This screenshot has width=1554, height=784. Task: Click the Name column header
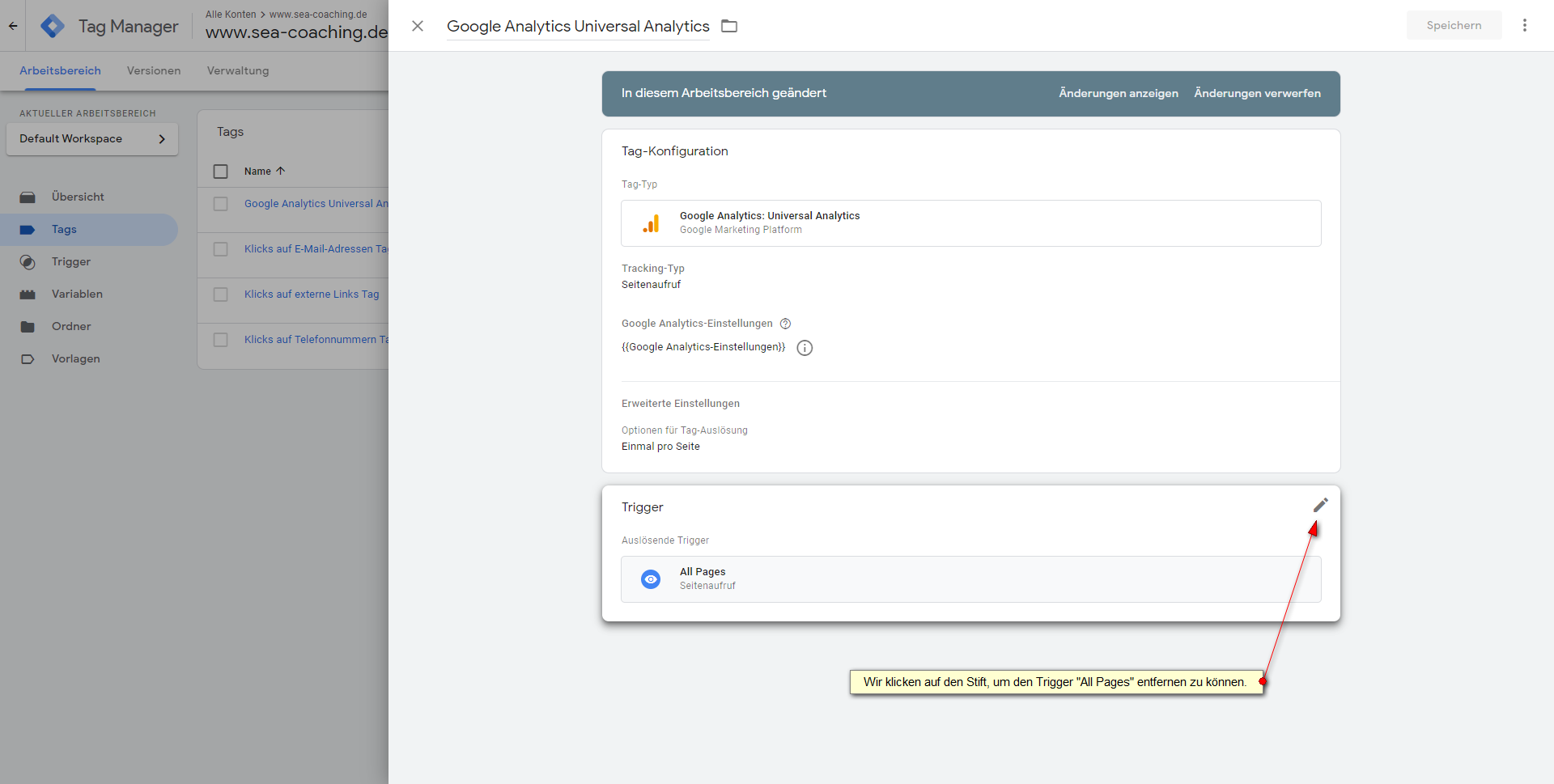[x=257, y=172]
